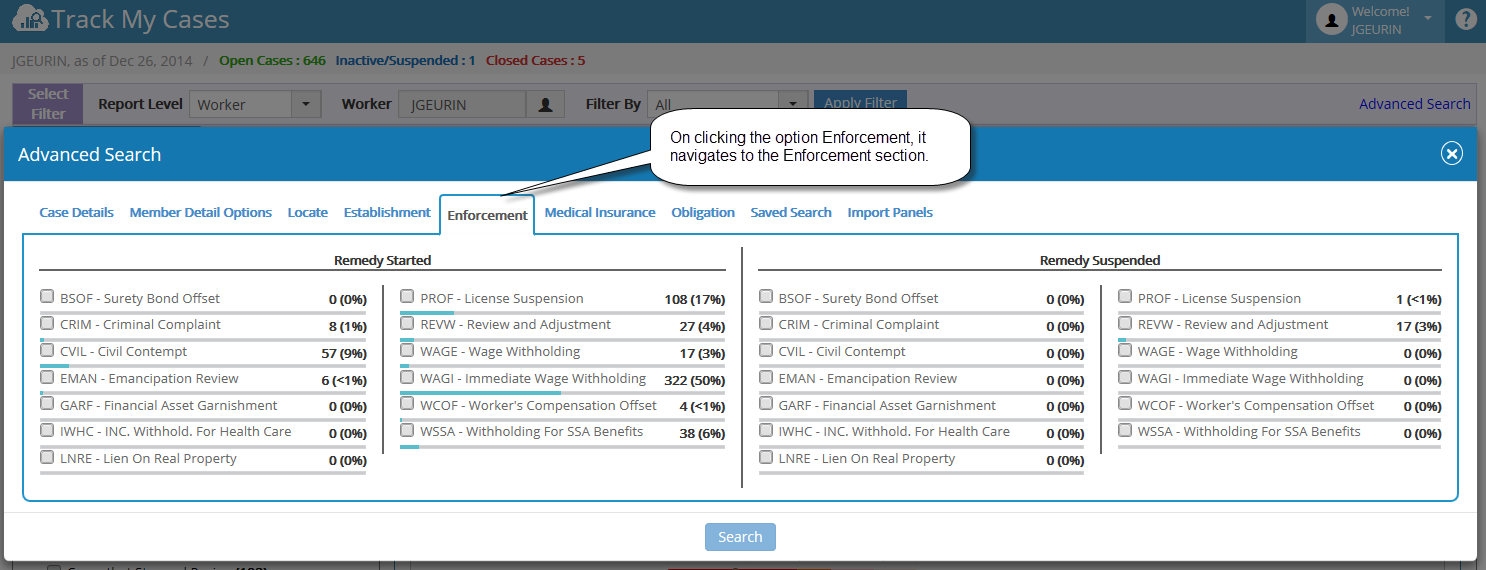Open the Saved Search tab
The width and height of the screenshot is (1486, 570).
tap(791, 212)
